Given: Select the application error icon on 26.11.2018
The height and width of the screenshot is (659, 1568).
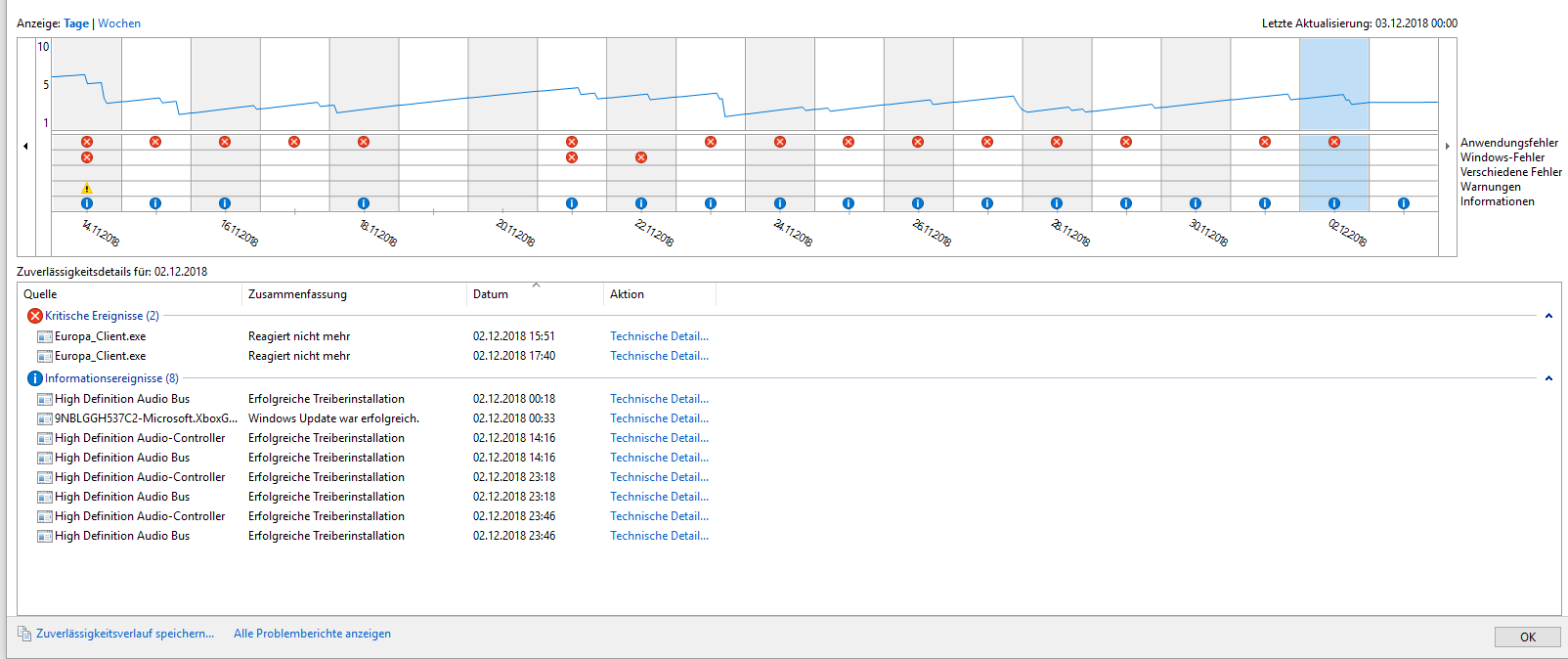Looking at the screenshot, I should point(918,142).
